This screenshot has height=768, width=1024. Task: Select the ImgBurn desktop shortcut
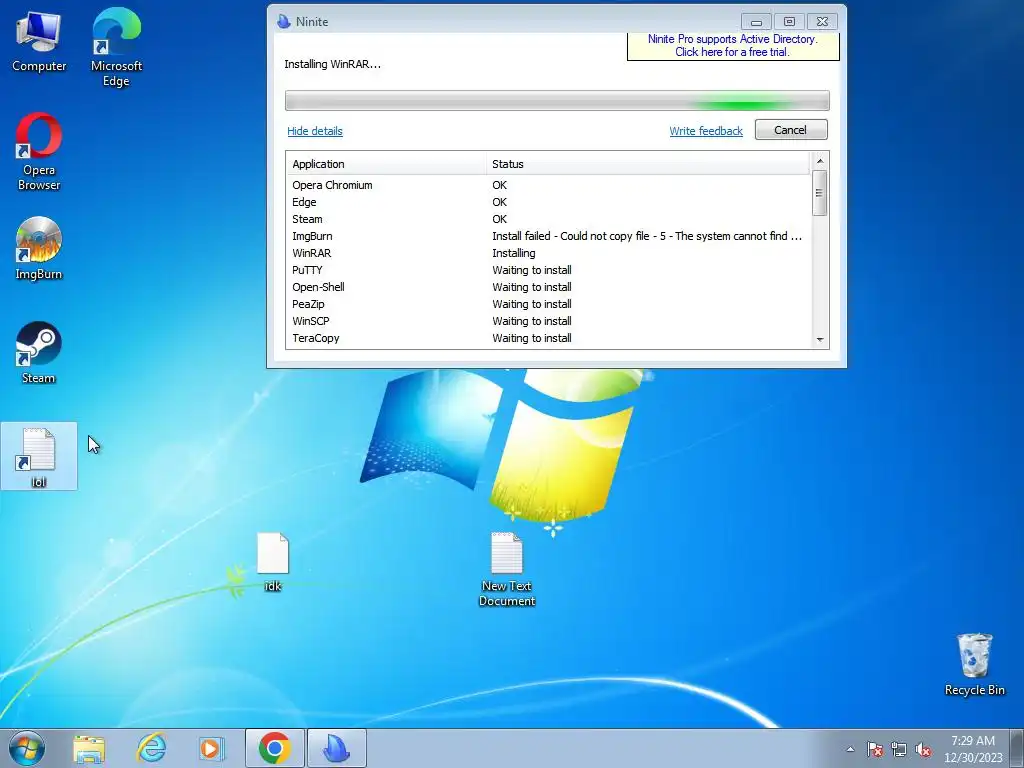[39, 248]
